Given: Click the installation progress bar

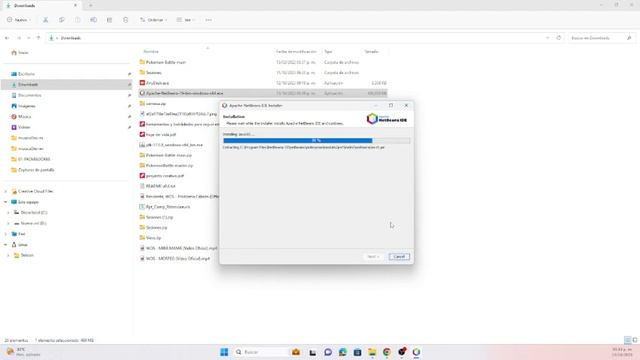Looking at the screenshot, I should pyautogui.click(x=316, y=140).
